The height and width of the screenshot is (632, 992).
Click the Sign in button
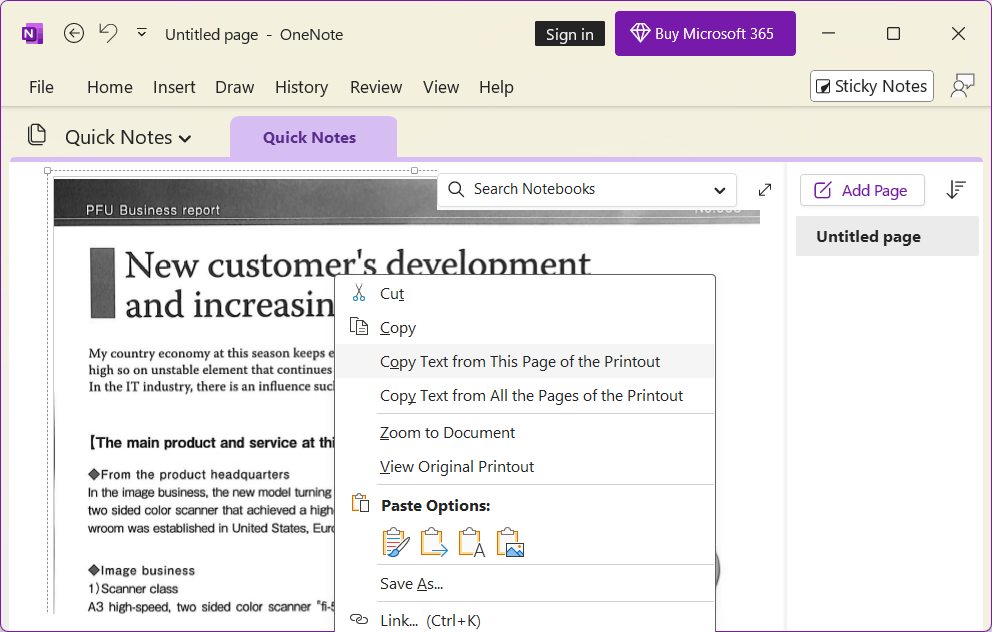569,34
